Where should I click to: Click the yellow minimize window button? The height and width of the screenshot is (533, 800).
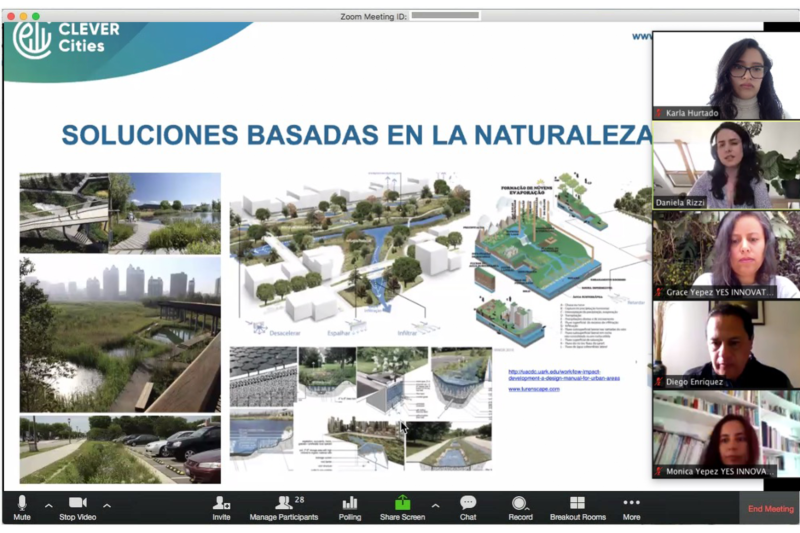pyautogui.click(x=23, y=16)
